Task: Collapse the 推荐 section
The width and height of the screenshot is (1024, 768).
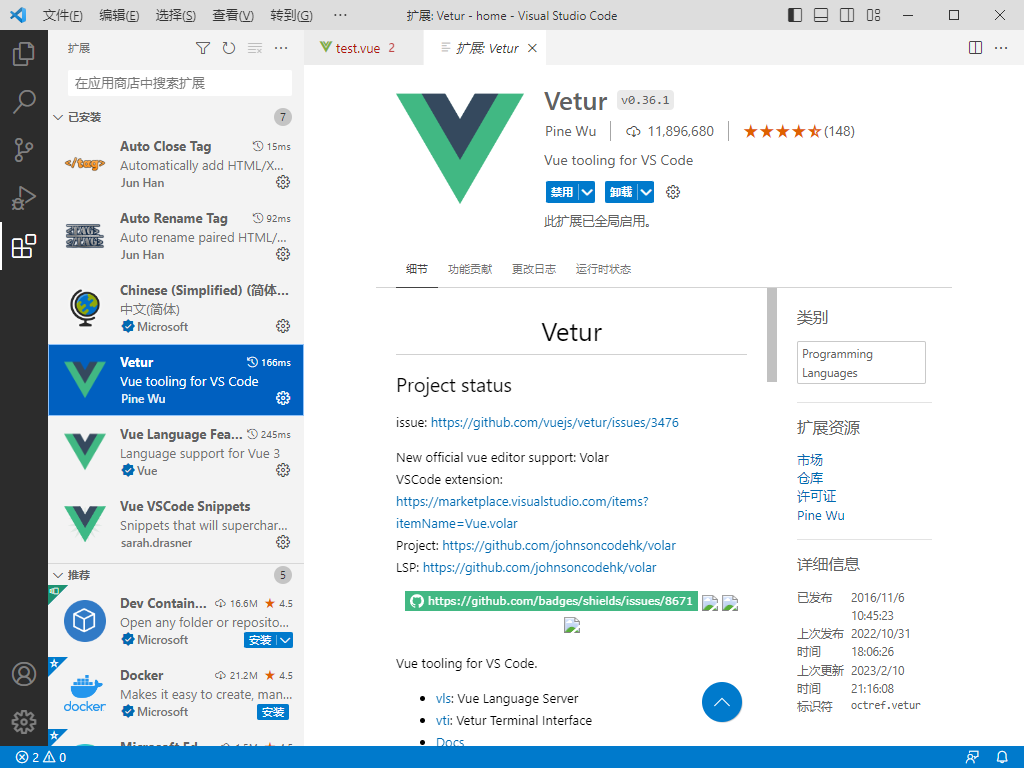Action: pos(58,575)
